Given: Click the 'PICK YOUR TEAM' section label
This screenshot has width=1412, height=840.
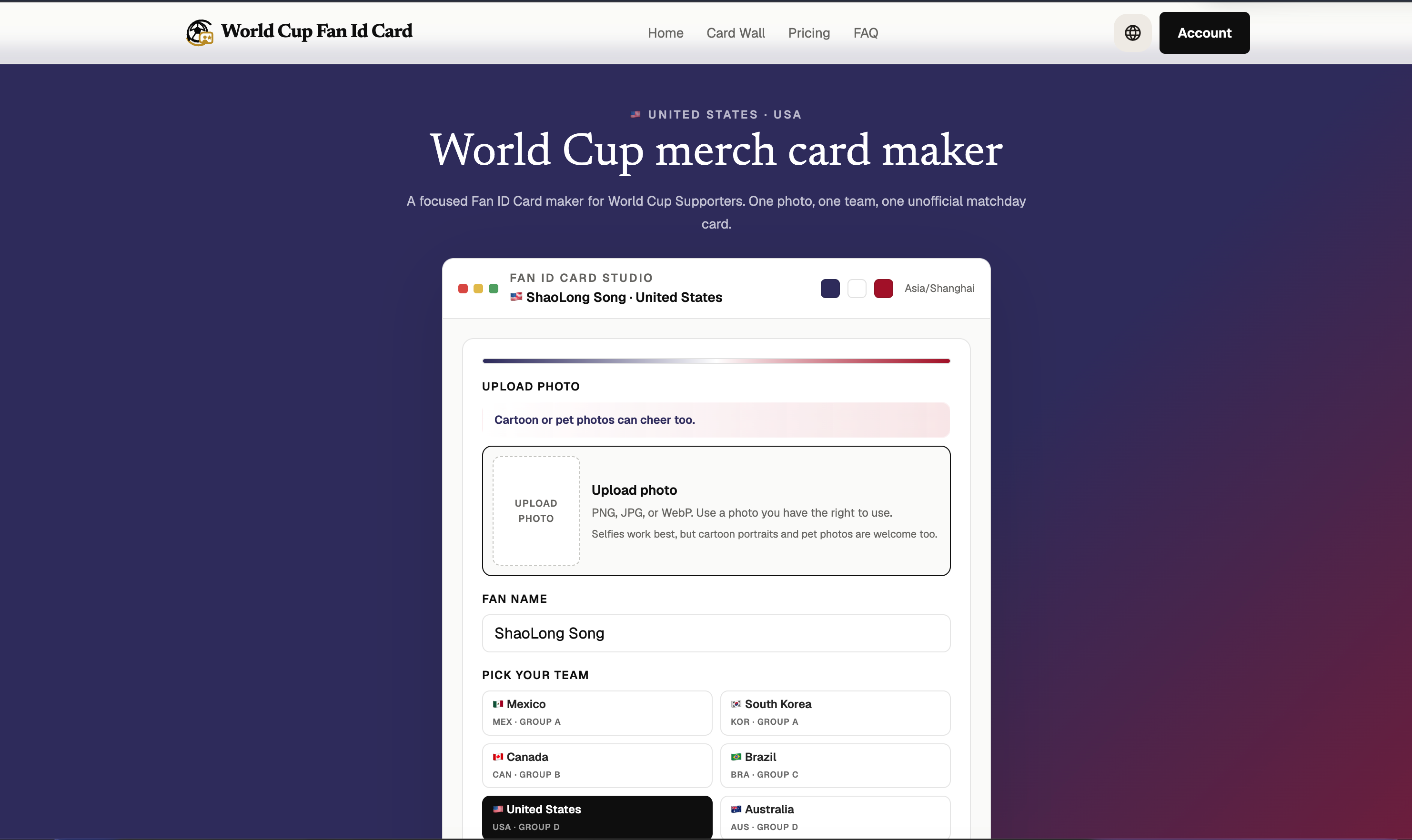Looking at the screenshot, I should click(x=535, y=675).
